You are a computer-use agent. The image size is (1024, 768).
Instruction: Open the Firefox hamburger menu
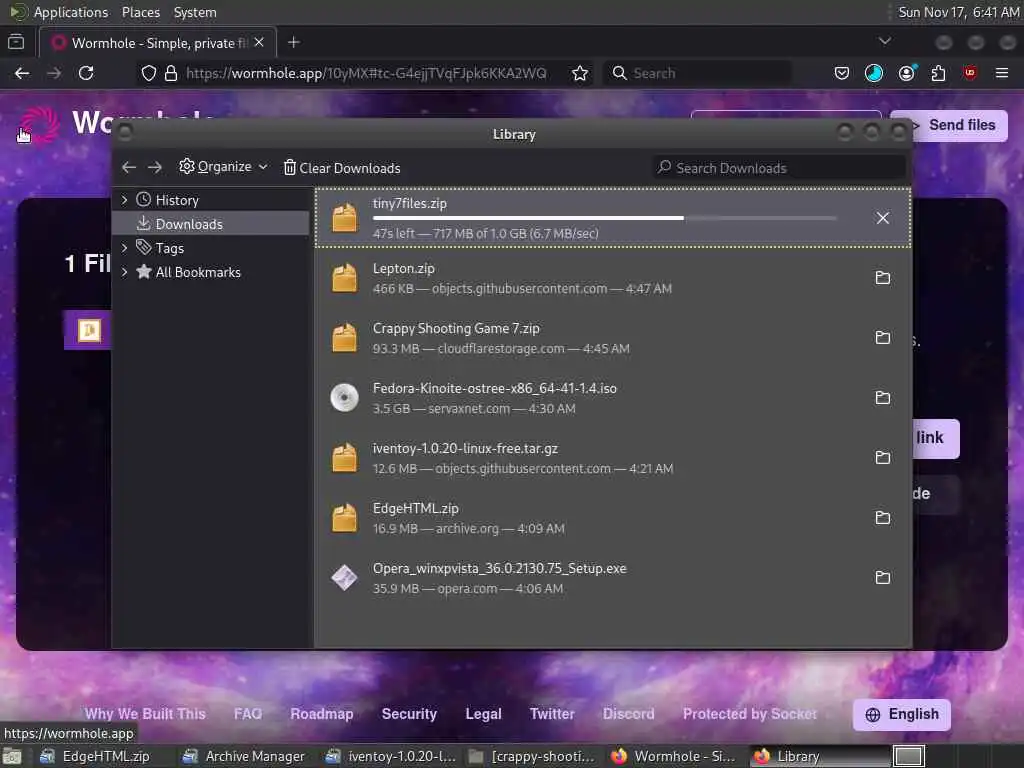[1002, 73]
